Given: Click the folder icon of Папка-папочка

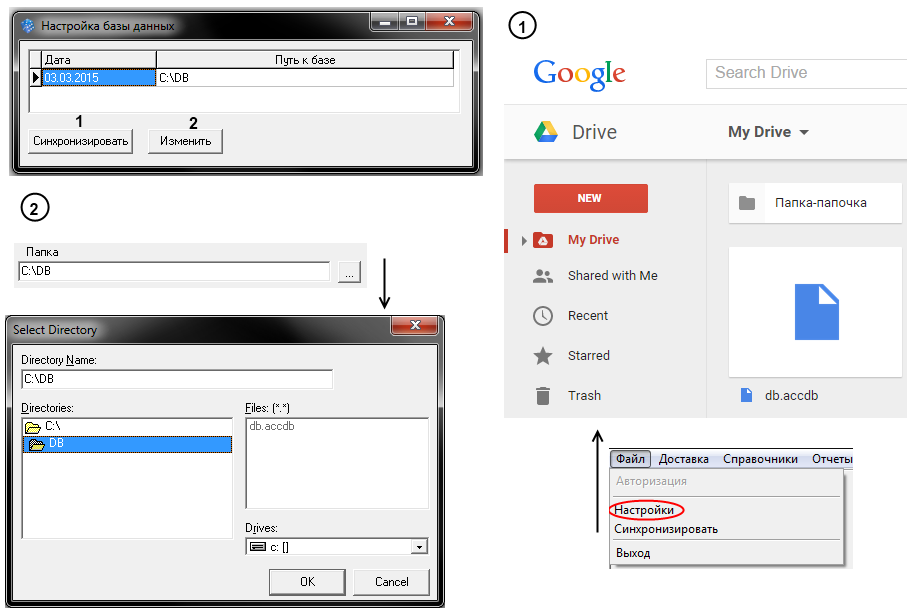Looking at the screenshot, I should [x=747, y=203].
